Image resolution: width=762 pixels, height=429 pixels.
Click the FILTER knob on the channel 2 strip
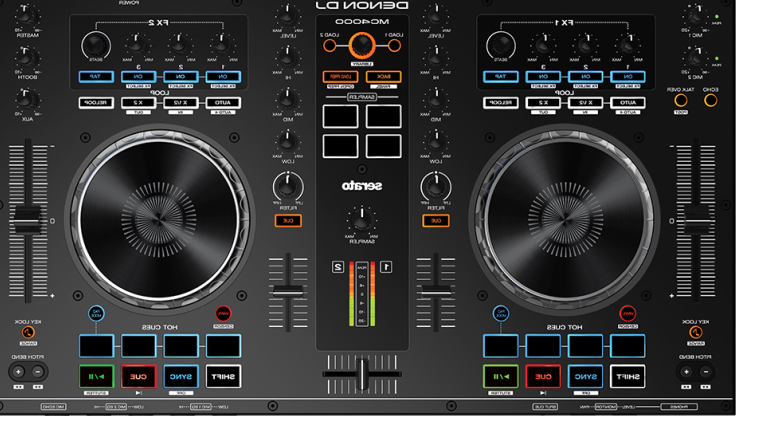(288, 187)
